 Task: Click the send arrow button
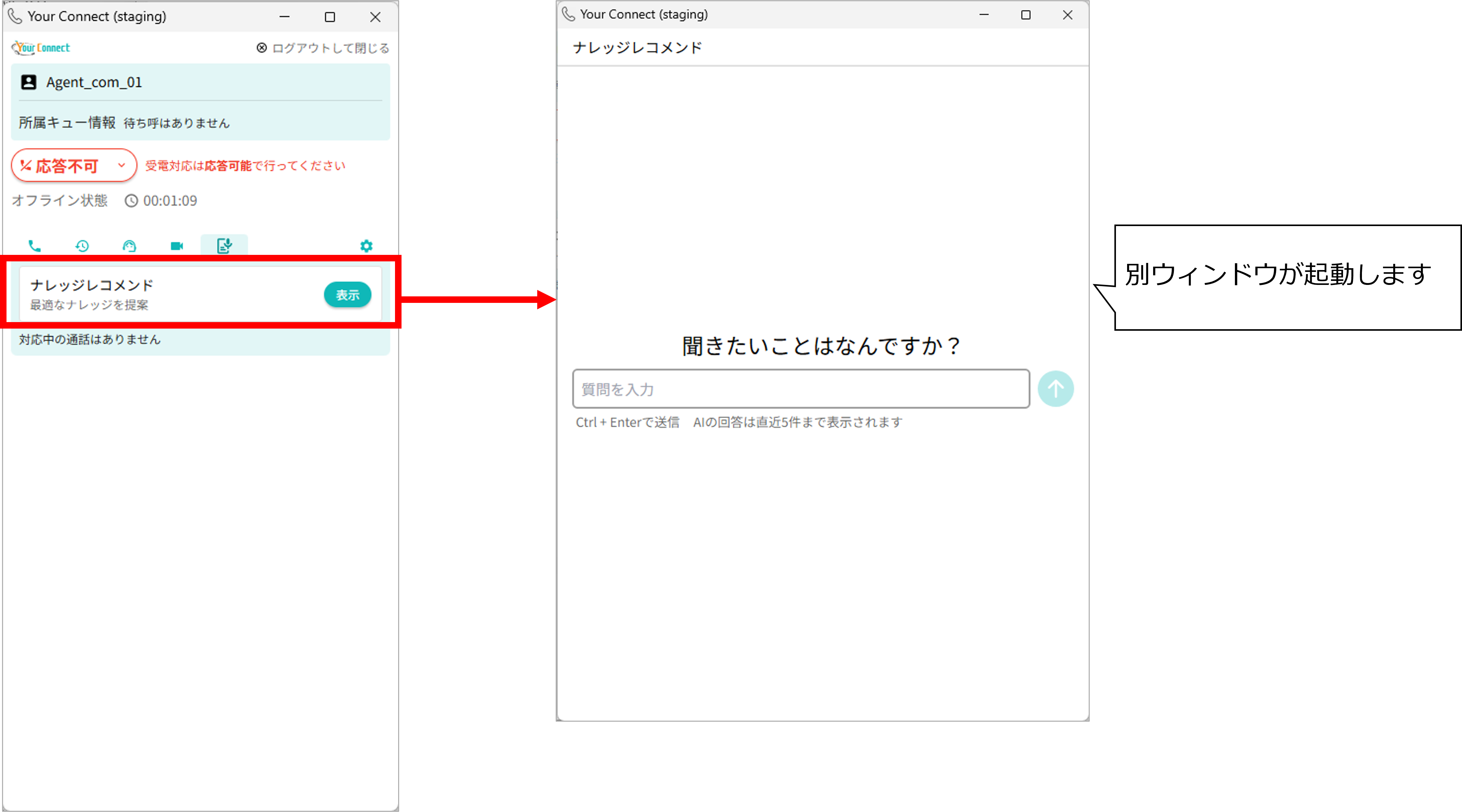pyautogui.click(x=1055, y=389)
